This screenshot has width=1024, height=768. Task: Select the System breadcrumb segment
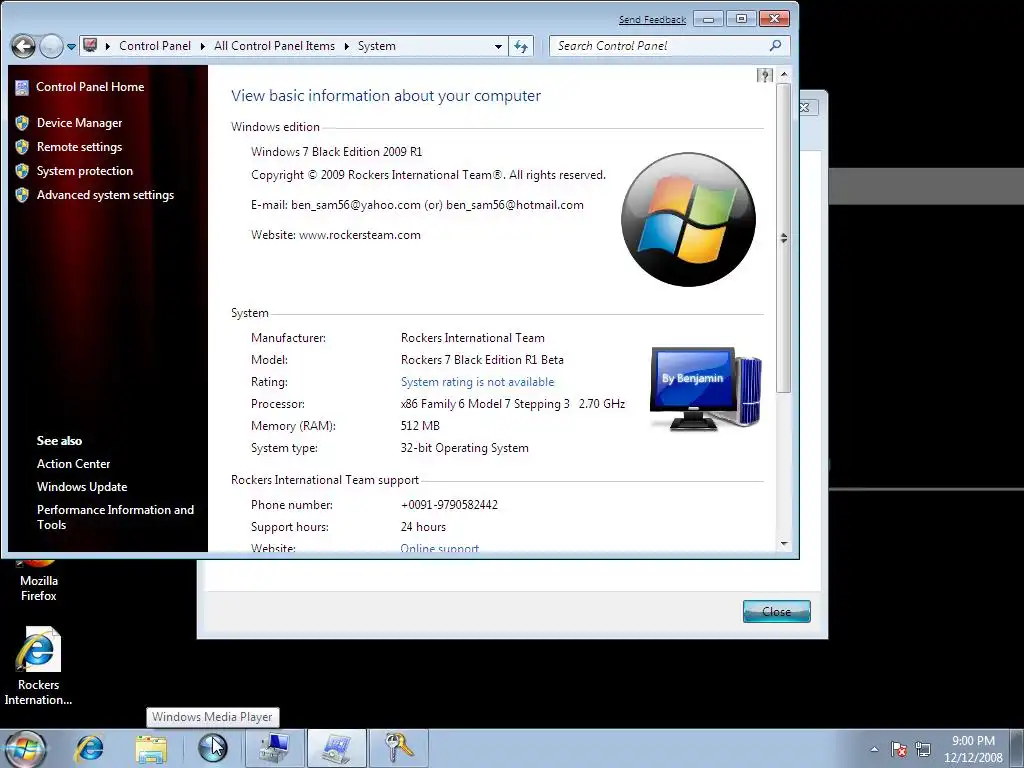click(377, 46)
